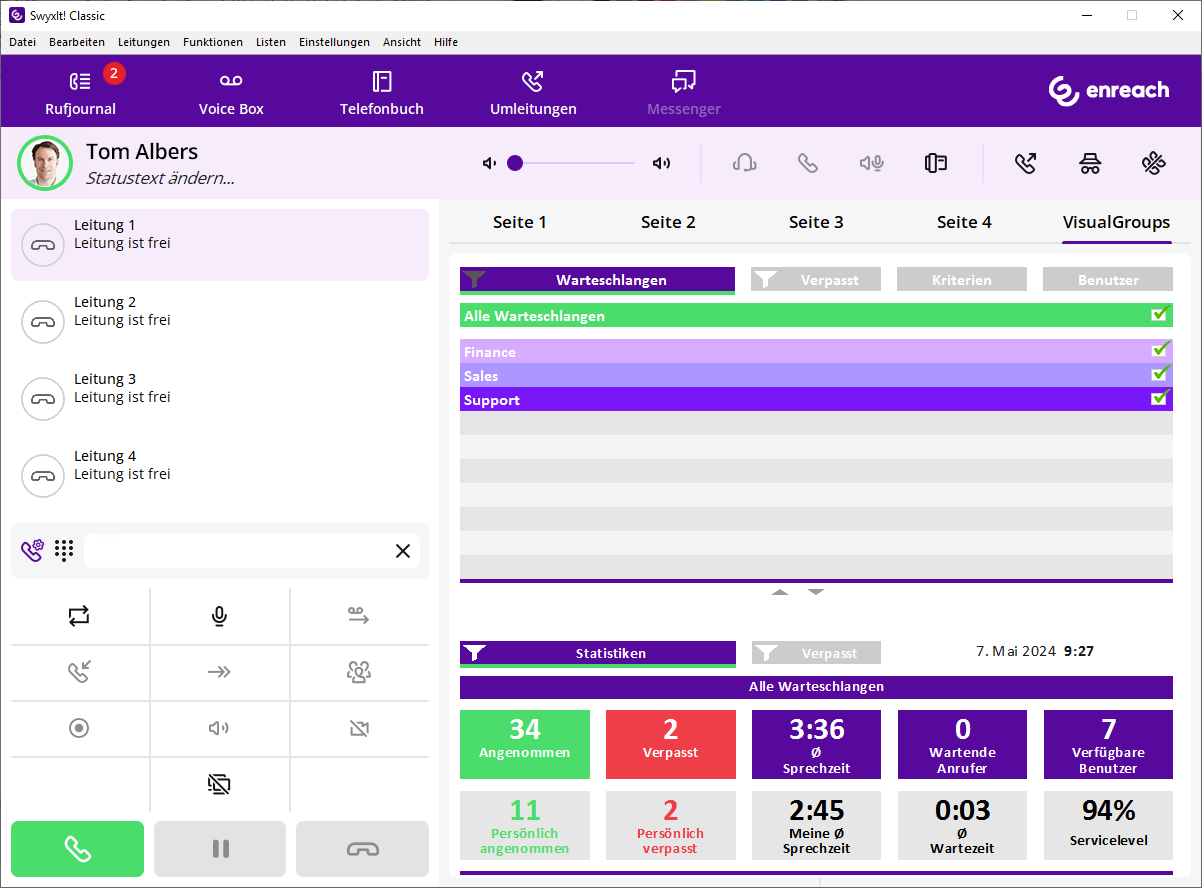Toggle the Support queue checkbox

1160,398
